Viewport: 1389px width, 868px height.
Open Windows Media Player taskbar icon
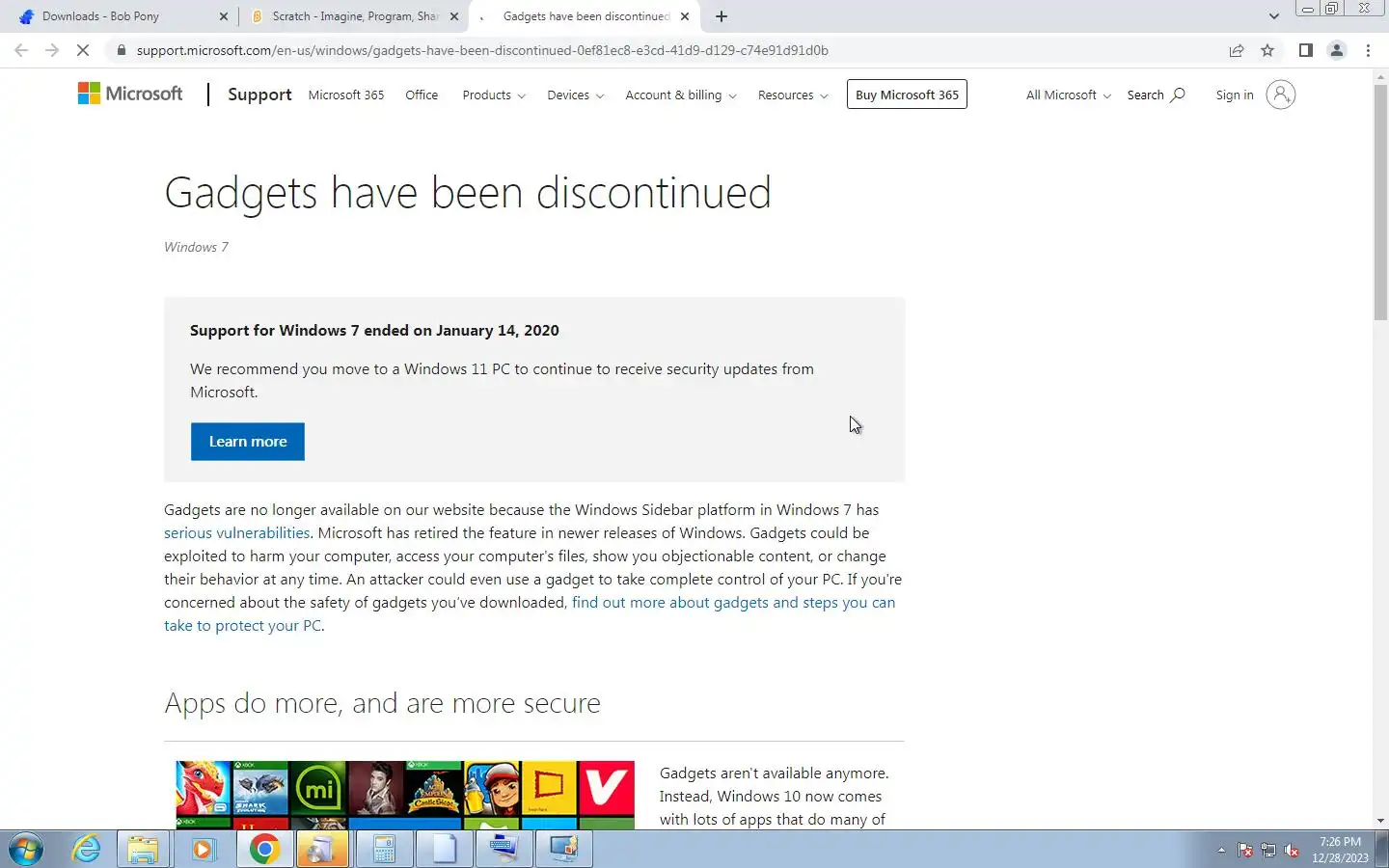204,850
